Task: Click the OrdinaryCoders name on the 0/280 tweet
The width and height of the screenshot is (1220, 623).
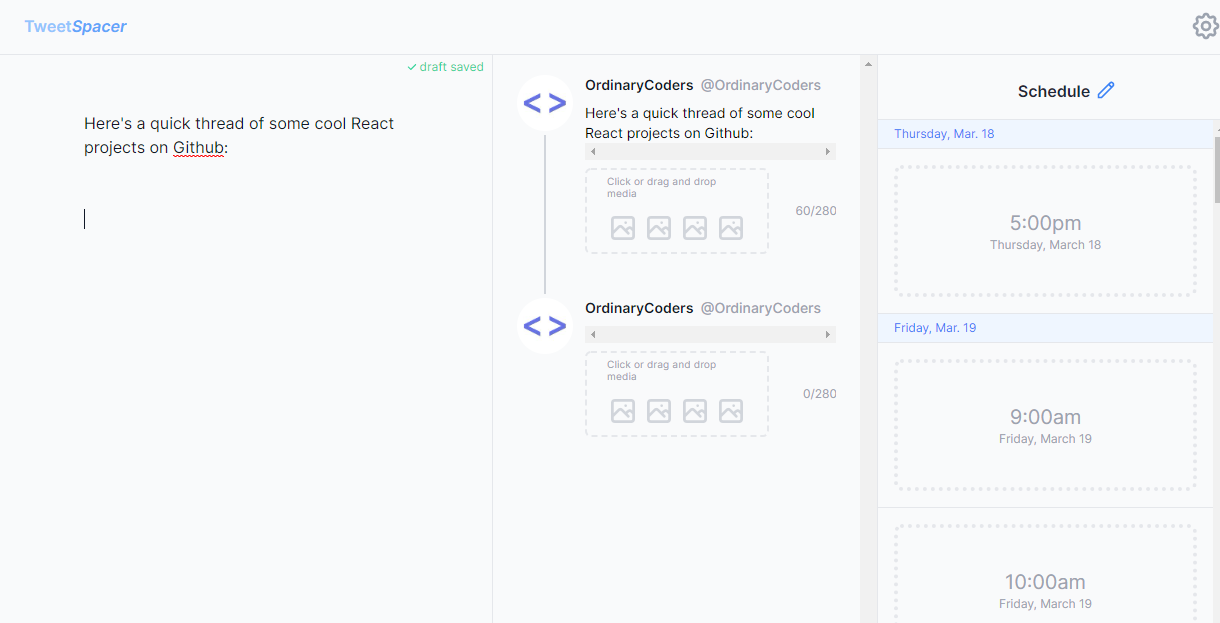Action: (x=639, y=308)
